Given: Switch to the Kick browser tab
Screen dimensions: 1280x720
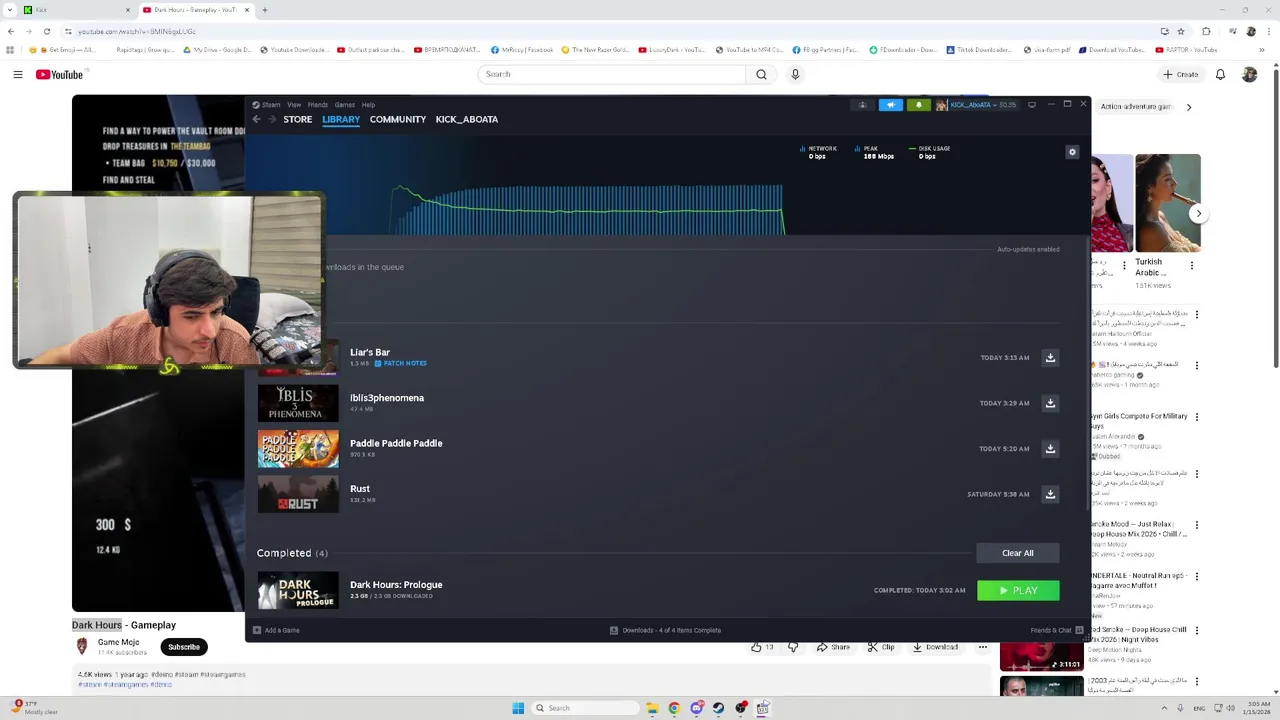Looking at the screenshot, I should click(x=75, y=10).
